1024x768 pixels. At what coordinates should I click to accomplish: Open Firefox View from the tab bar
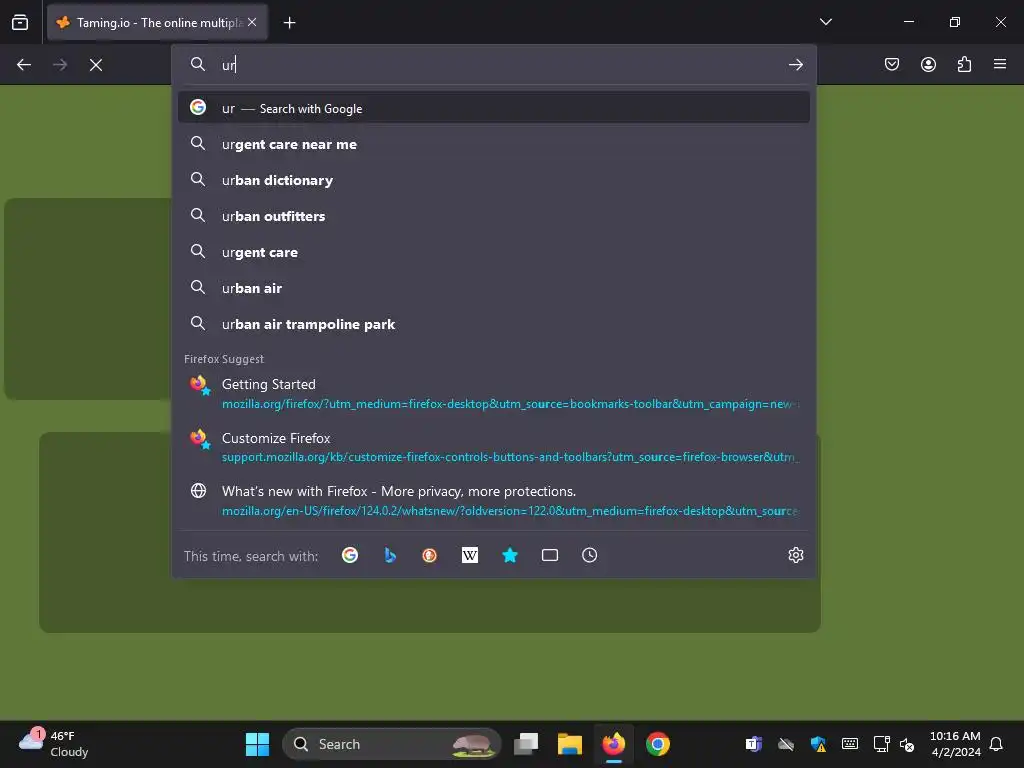20,22
